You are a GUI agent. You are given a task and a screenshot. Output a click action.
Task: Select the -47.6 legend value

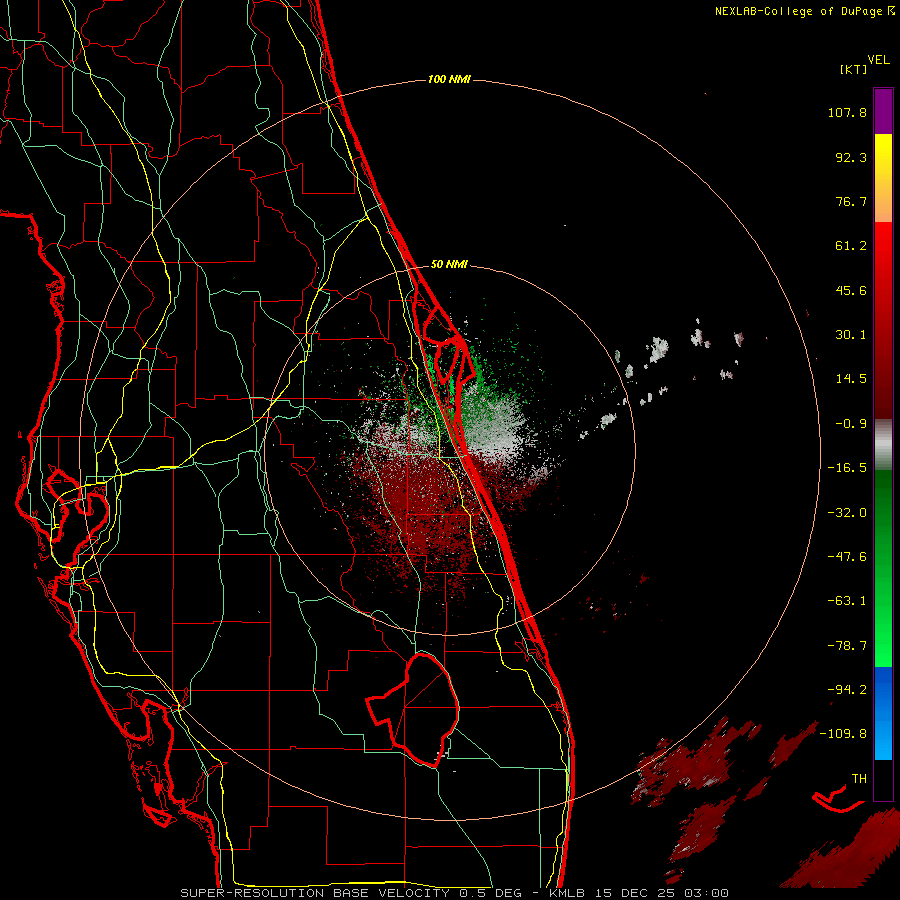click(847, 557)
